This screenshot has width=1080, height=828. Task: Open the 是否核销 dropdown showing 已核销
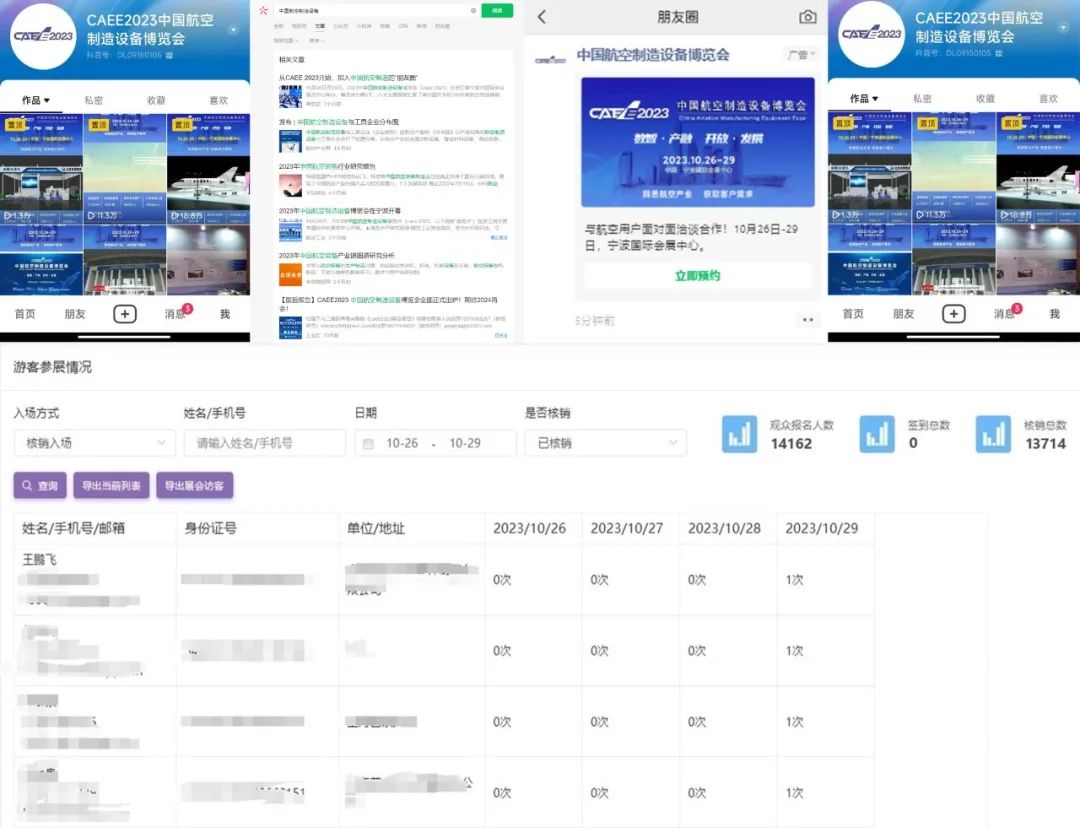[x=605, y=443]
